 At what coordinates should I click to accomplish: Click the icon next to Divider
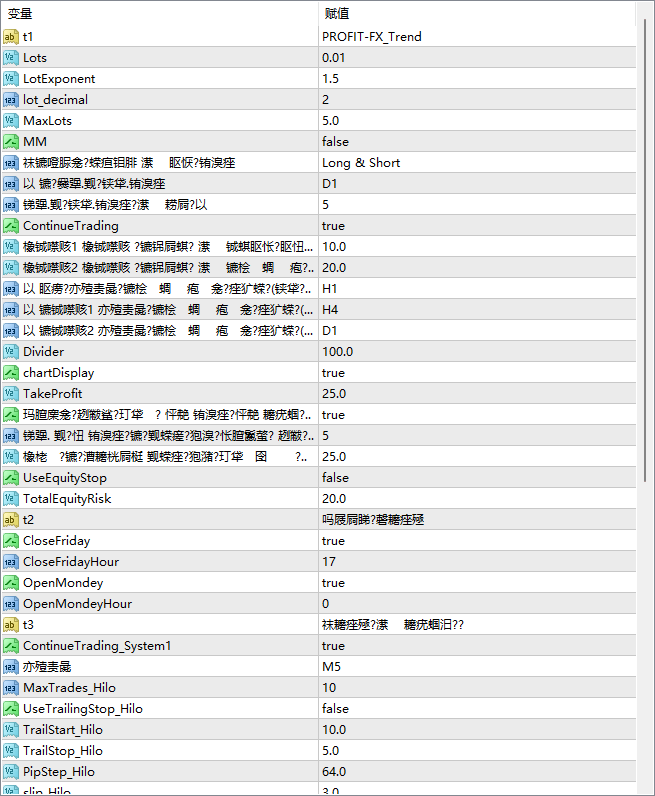coord(11,351)
